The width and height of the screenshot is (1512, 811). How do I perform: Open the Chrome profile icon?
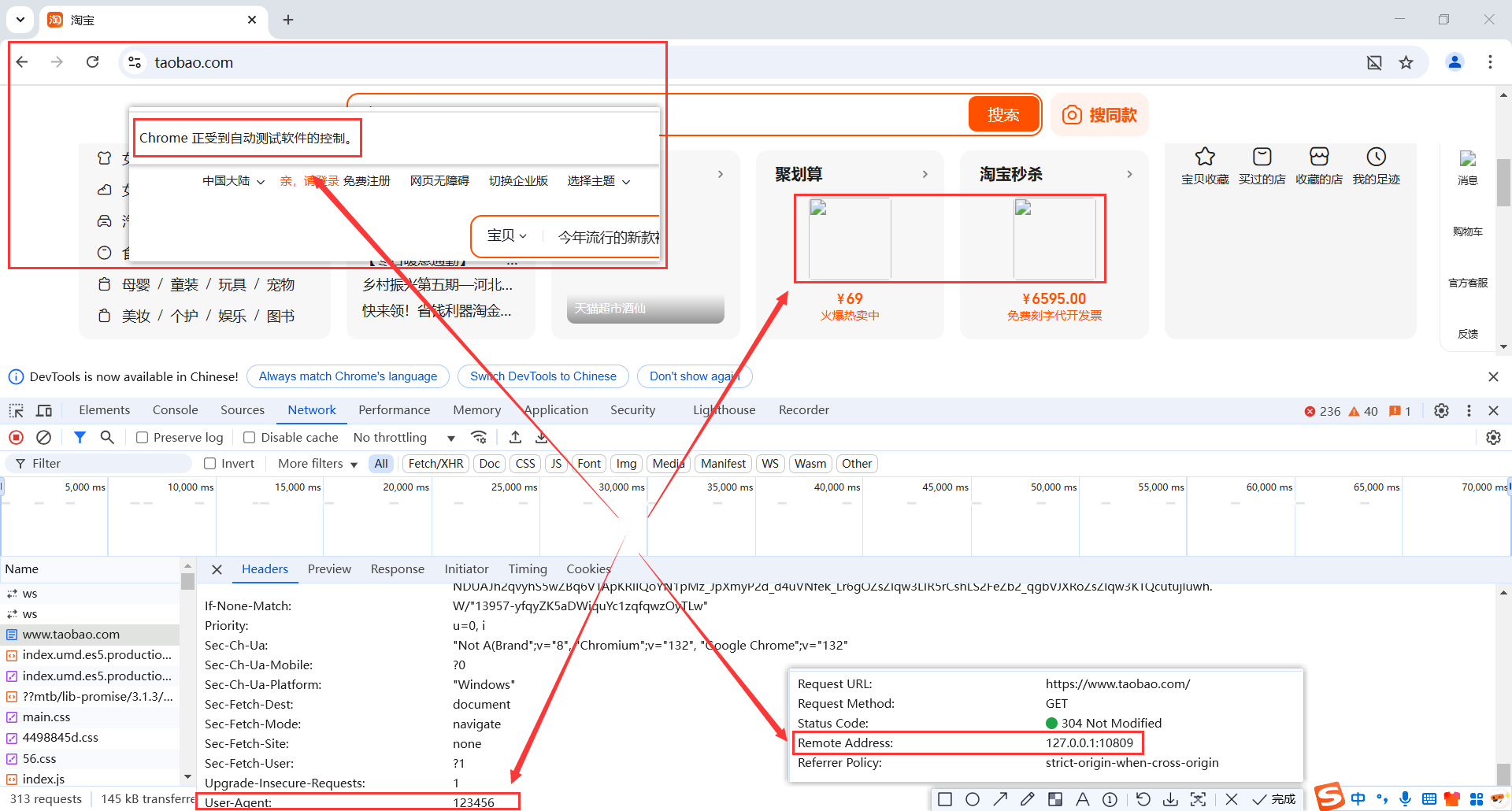(x=1455, y=62)
